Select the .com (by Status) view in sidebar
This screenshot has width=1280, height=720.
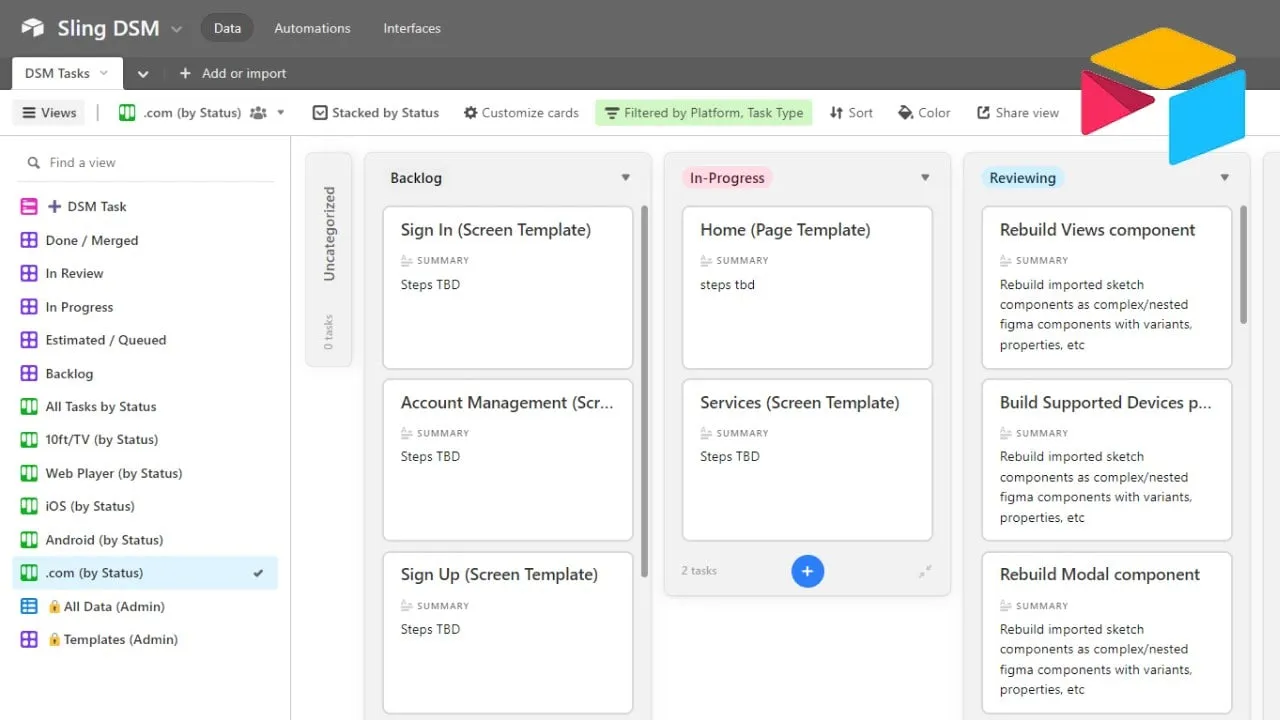[x=147, y=573]
